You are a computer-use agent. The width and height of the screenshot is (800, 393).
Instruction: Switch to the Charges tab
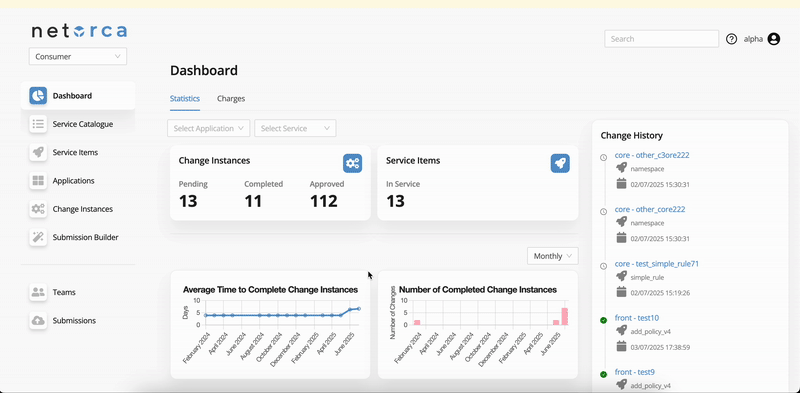(x=231, y=99)
